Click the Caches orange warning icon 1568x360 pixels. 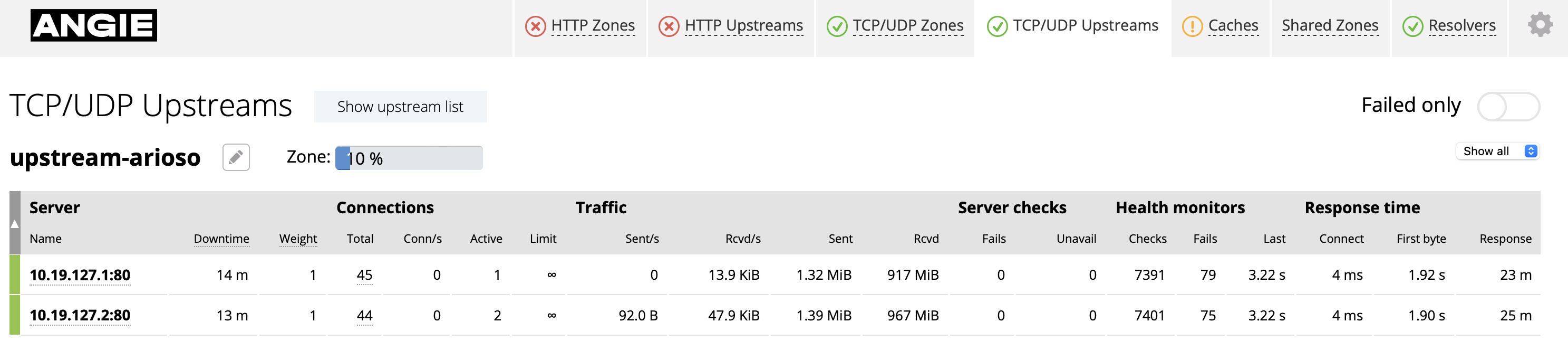1192,27
